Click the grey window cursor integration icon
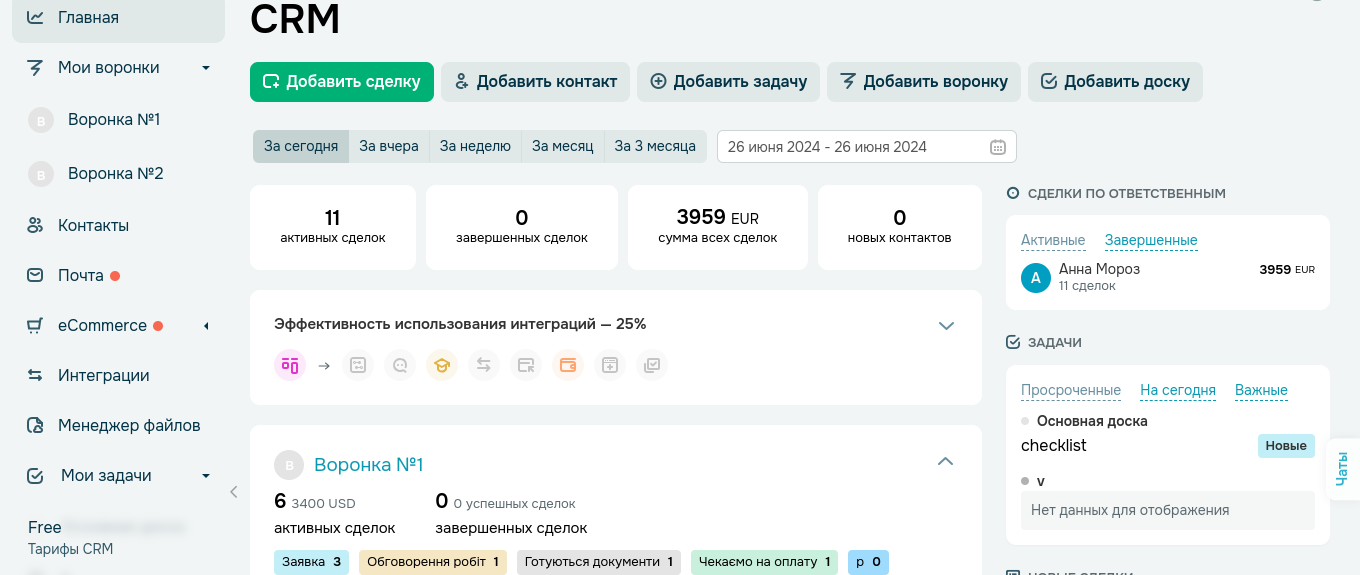The width and height of the screenshot is (1360, 575). click(526, 365)
